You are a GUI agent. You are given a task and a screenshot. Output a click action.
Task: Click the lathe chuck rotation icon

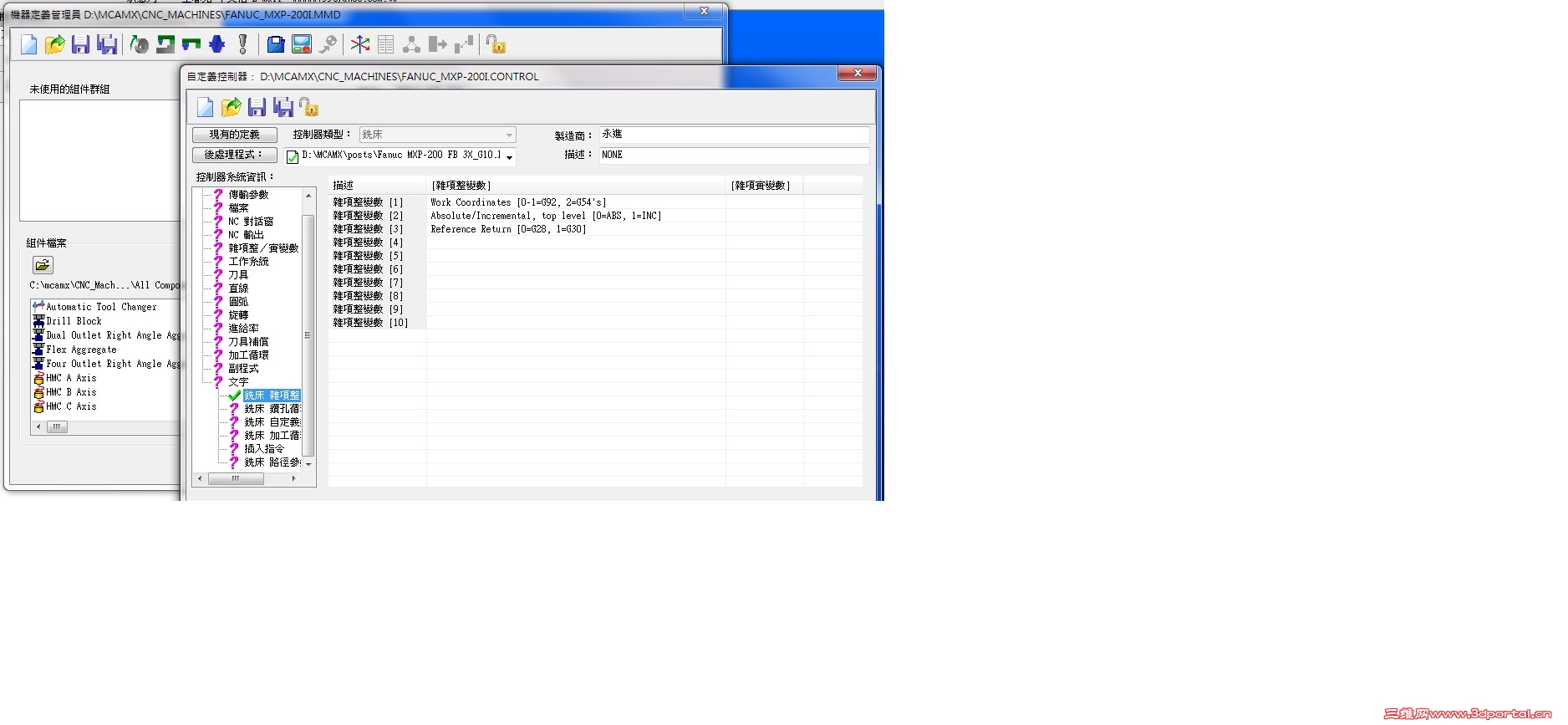click(140, 44)
